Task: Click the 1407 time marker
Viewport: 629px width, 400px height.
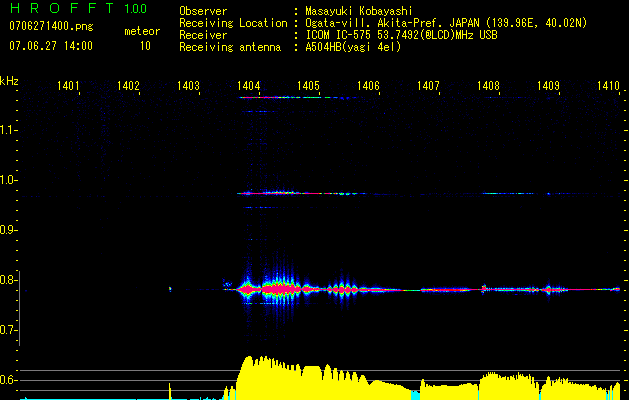Action: coord(428,85)
